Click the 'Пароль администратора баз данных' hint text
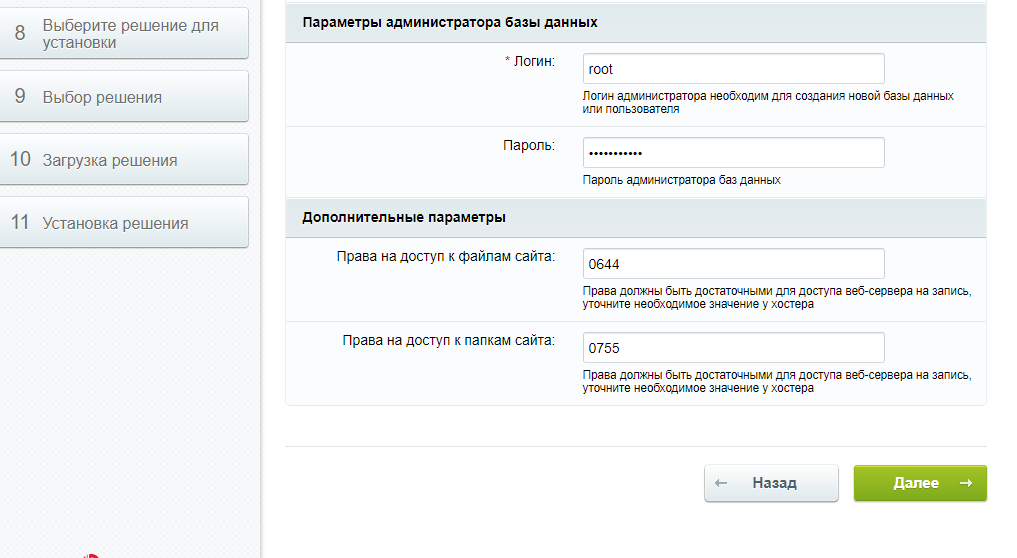 (681, 180)
